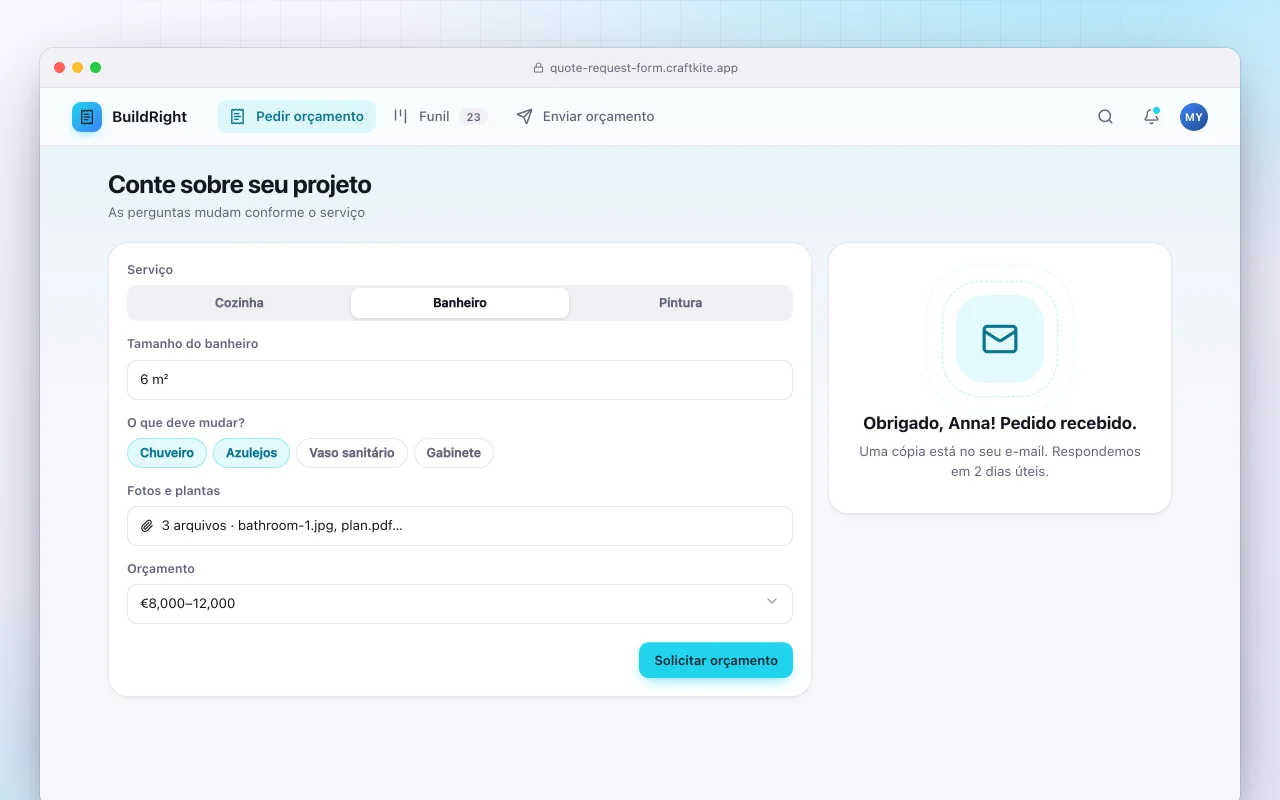The width and height of the screenshot is (1280, 800).
Task: Click the Funil count badge 23
Action: coord(473,117)
